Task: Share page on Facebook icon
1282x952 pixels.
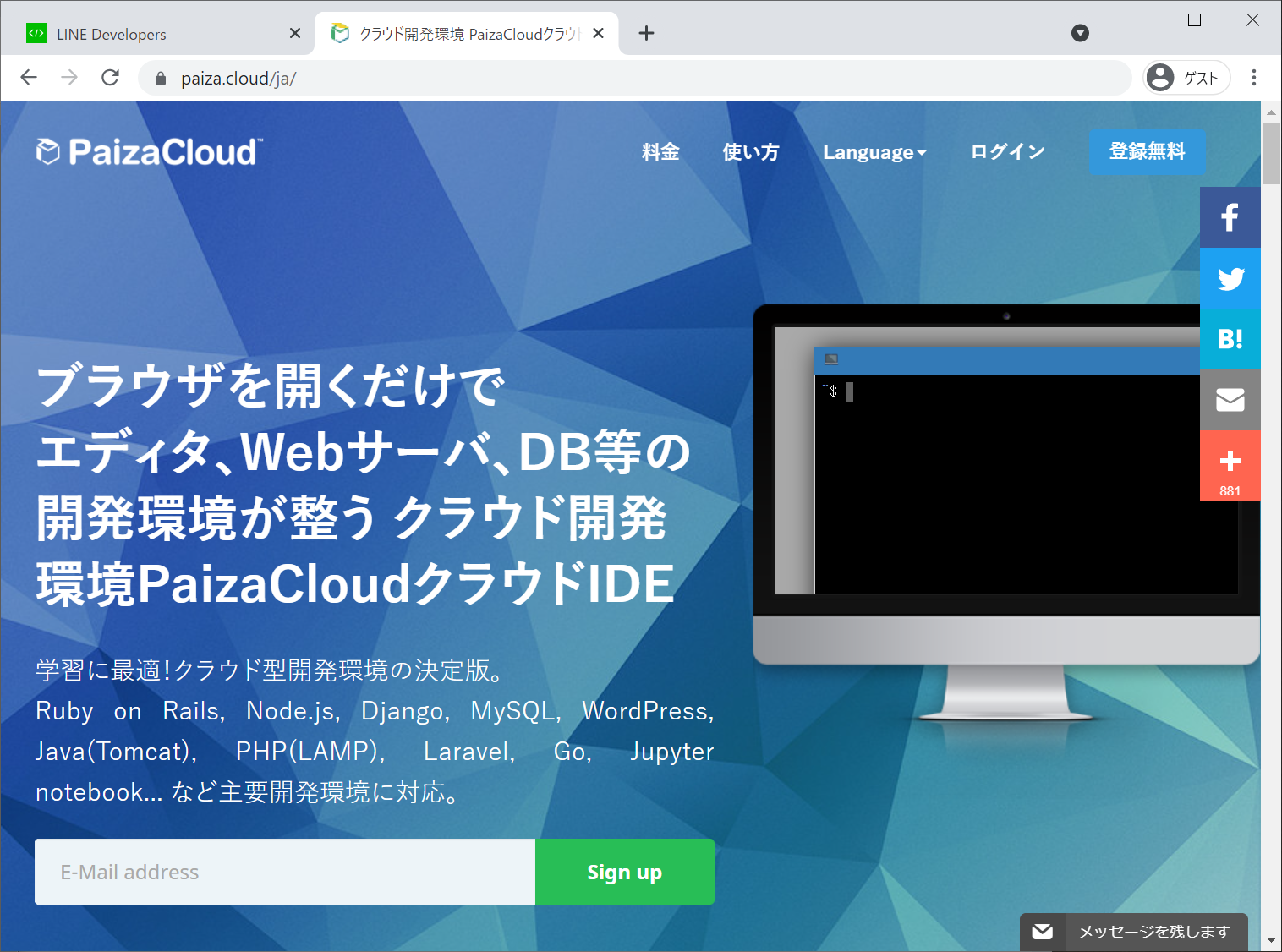Action: (x=1230, y=217)
